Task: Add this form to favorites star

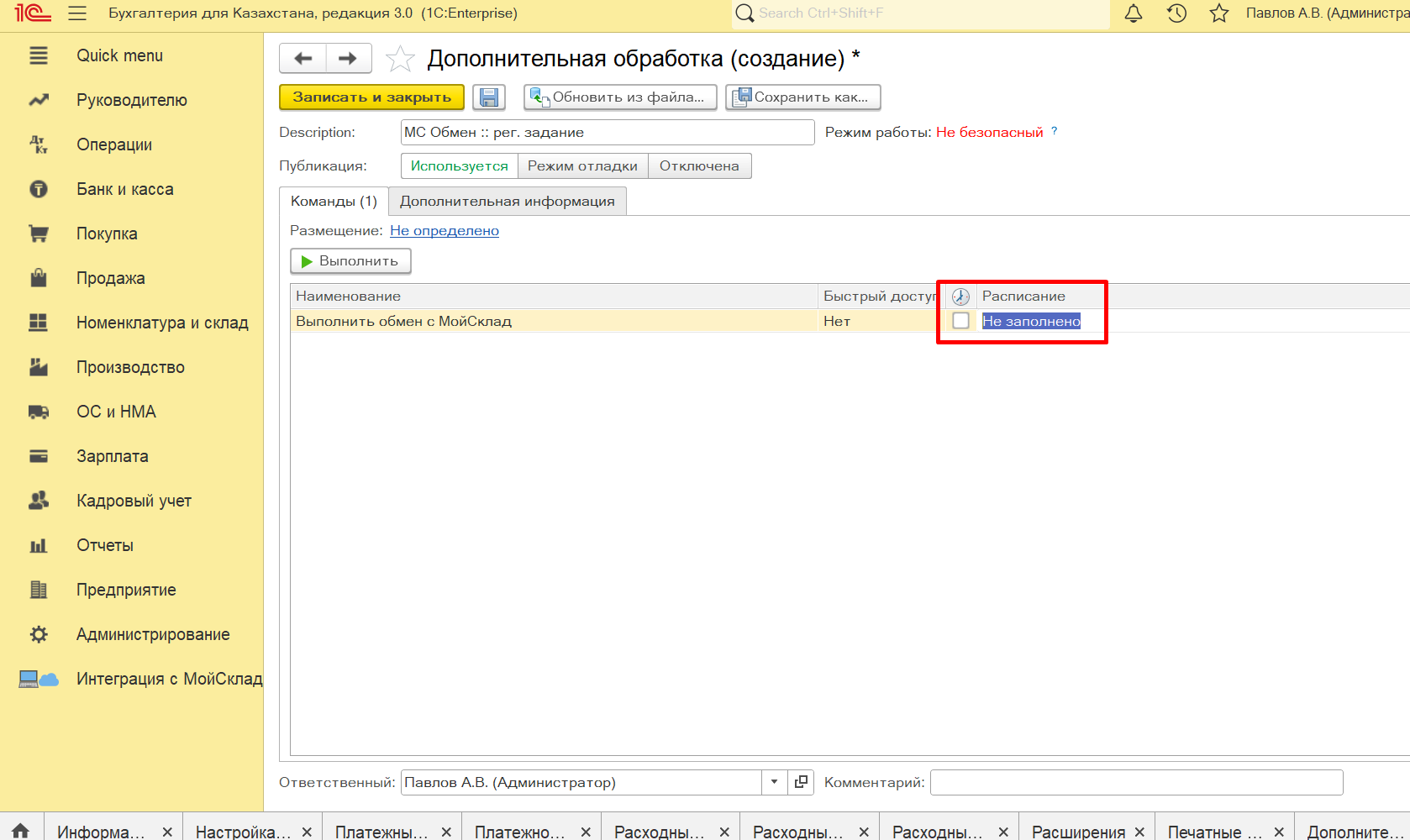Action: tap(400, 59)
